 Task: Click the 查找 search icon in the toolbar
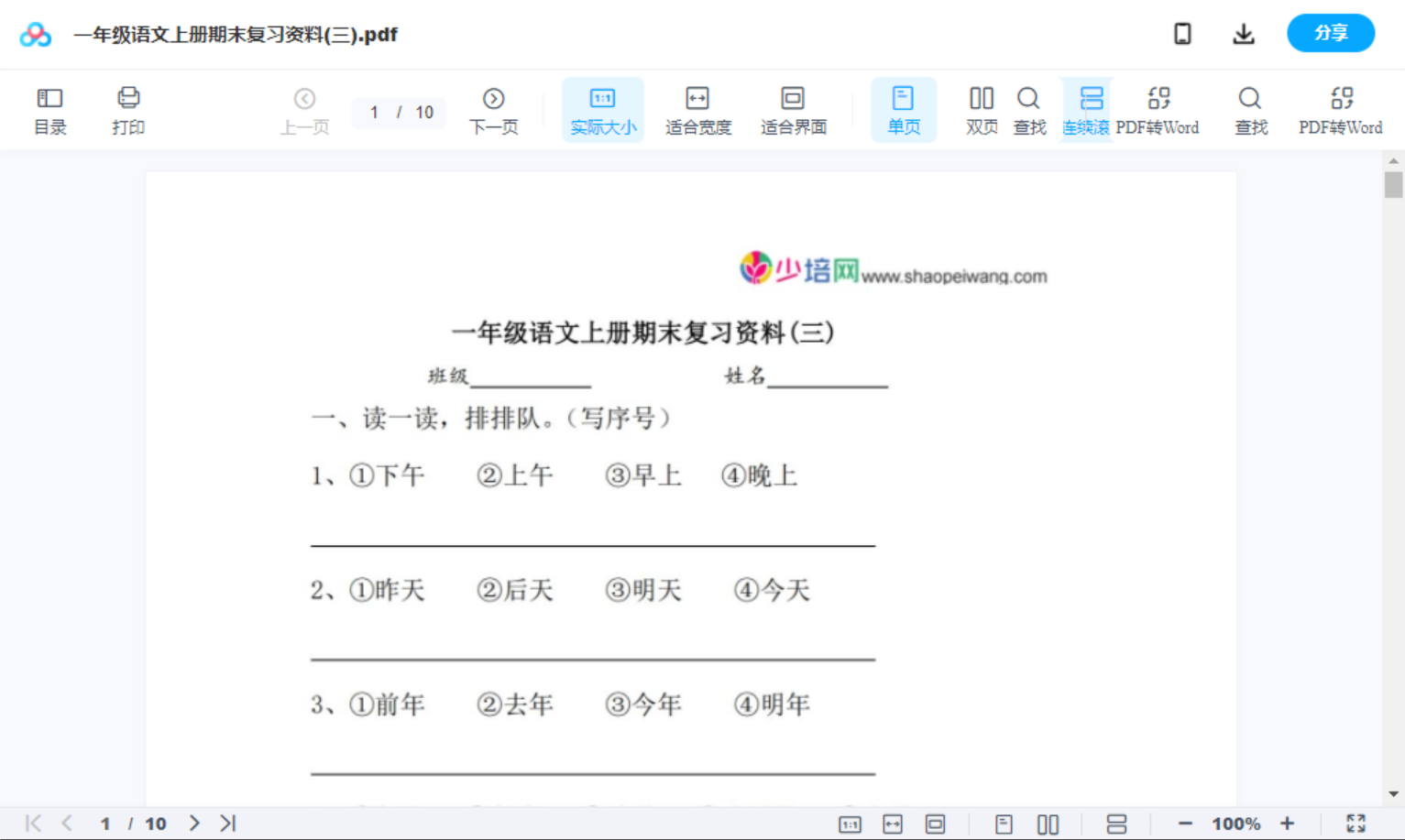[x=1028, y=109]
